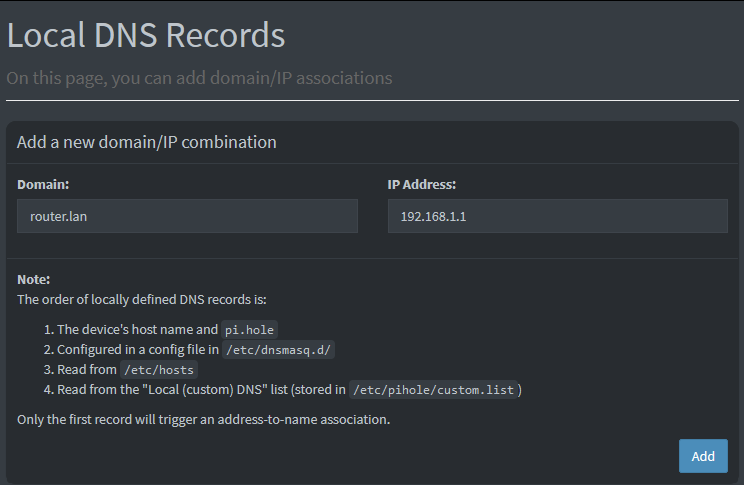This screenshot has width=744, height=485.
Task: Click the horizontal divider under the page subtitle
Action: click(x=372, y=101)
